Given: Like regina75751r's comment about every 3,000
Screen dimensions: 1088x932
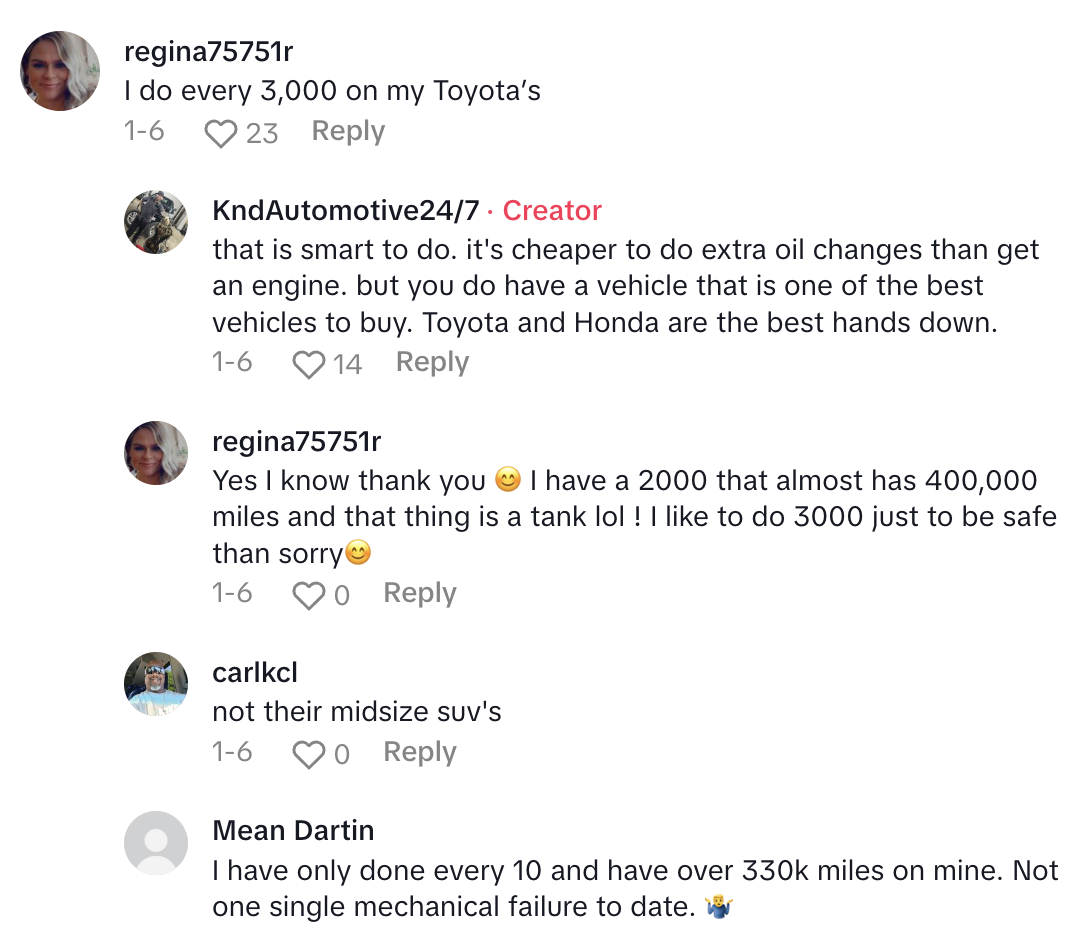Looking at the screenshot, I should pos(220,133).
